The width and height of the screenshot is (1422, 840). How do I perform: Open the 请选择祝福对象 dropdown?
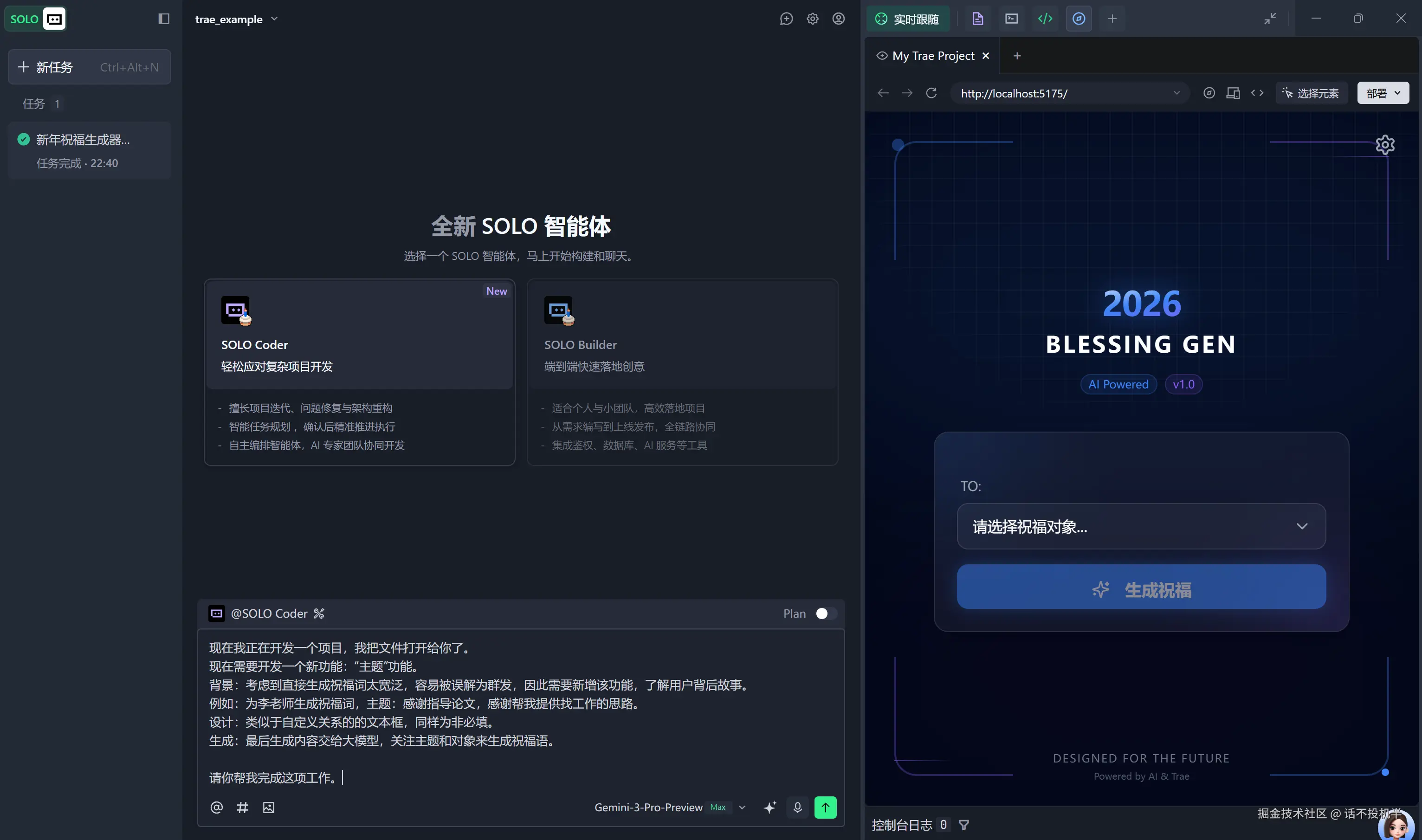click(1141, 526)
